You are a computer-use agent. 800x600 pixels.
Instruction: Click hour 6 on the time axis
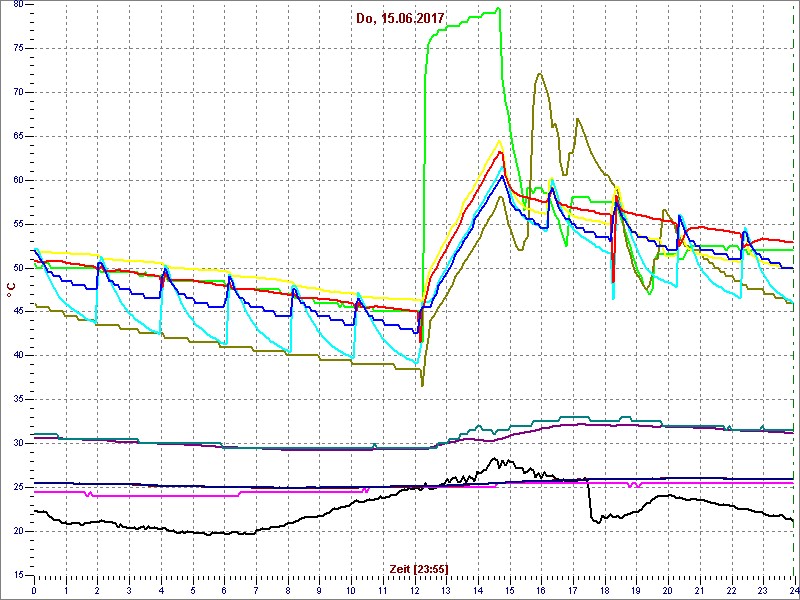224,590
